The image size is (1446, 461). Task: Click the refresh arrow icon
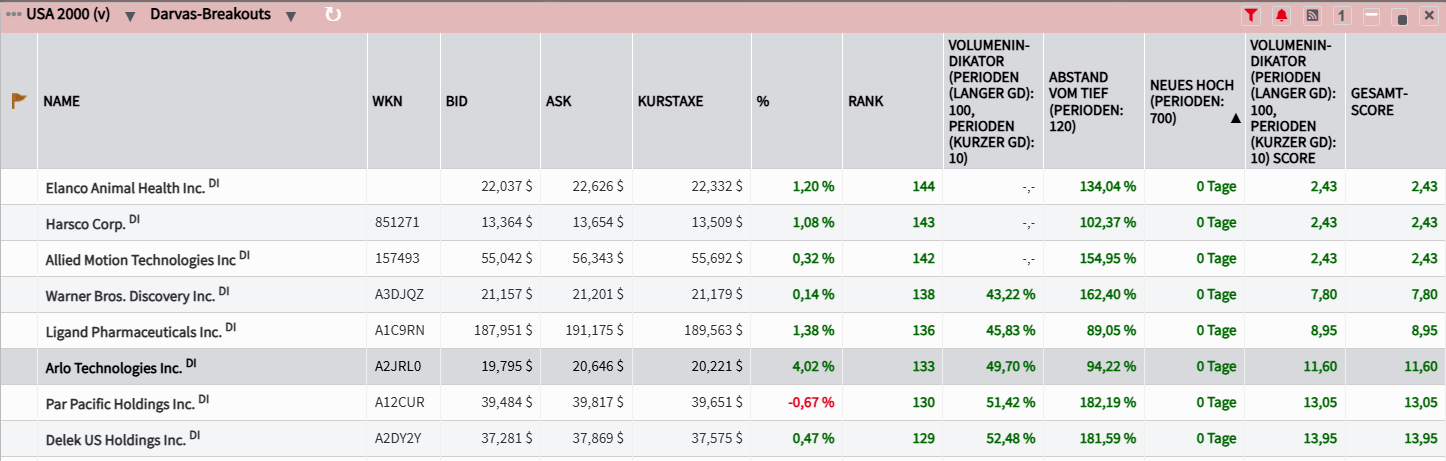[x=333, y=15]
